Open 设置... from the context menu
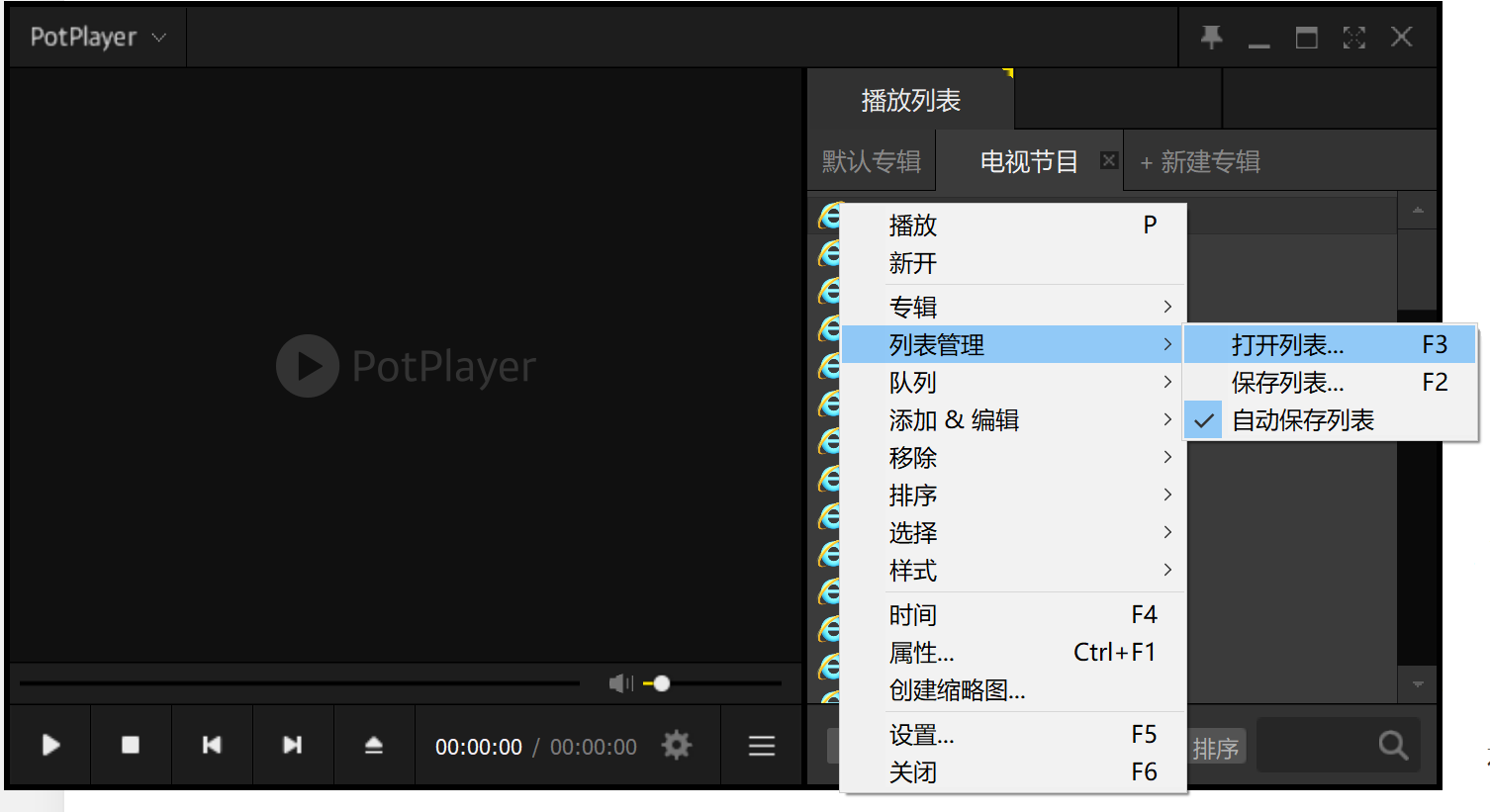This screenshot has width=1490, height=812. (x=1012, y=735)
